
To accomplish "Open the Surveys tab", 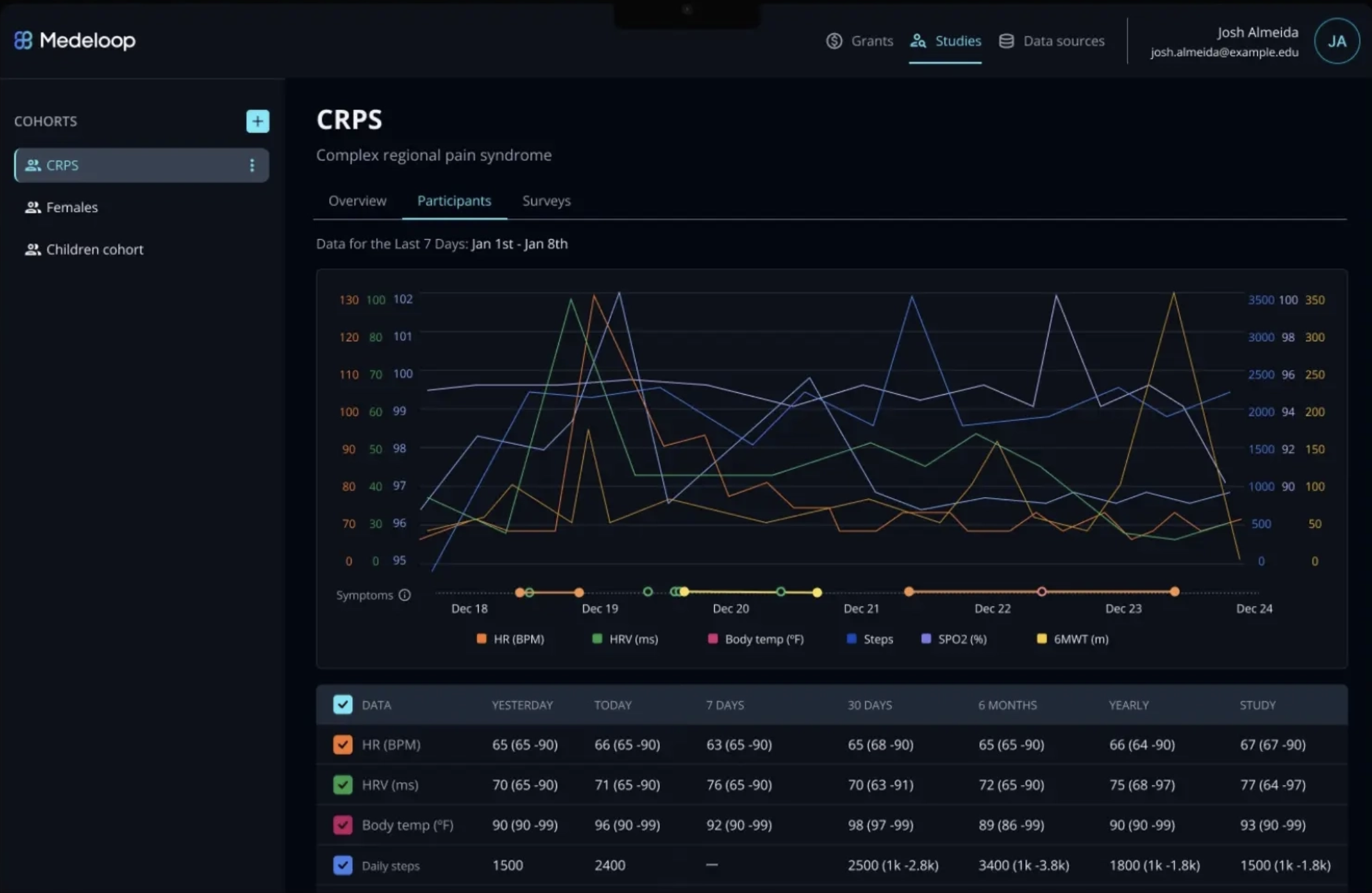I will 546,201.
